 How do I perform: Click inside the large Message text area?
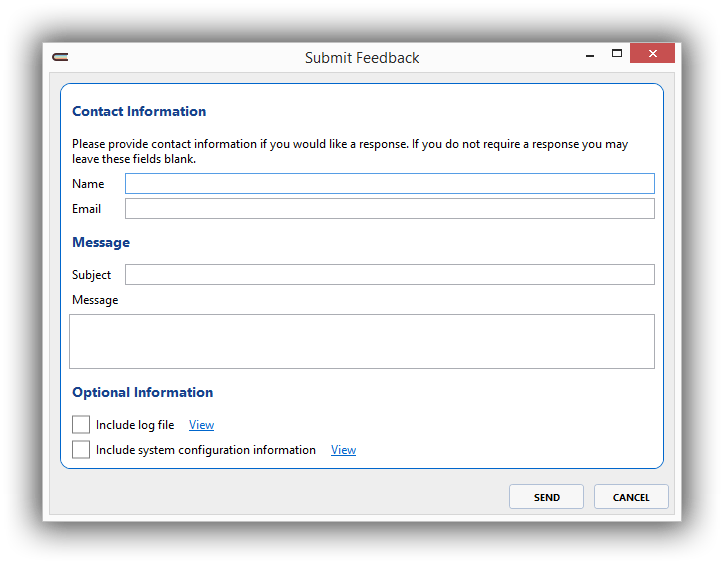pos(361,341)
